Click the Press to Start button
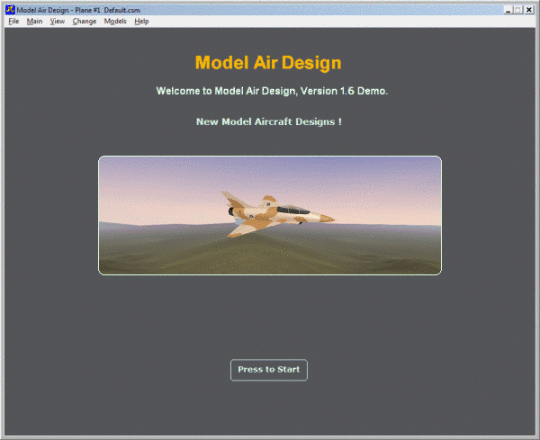 coord(269,370)
